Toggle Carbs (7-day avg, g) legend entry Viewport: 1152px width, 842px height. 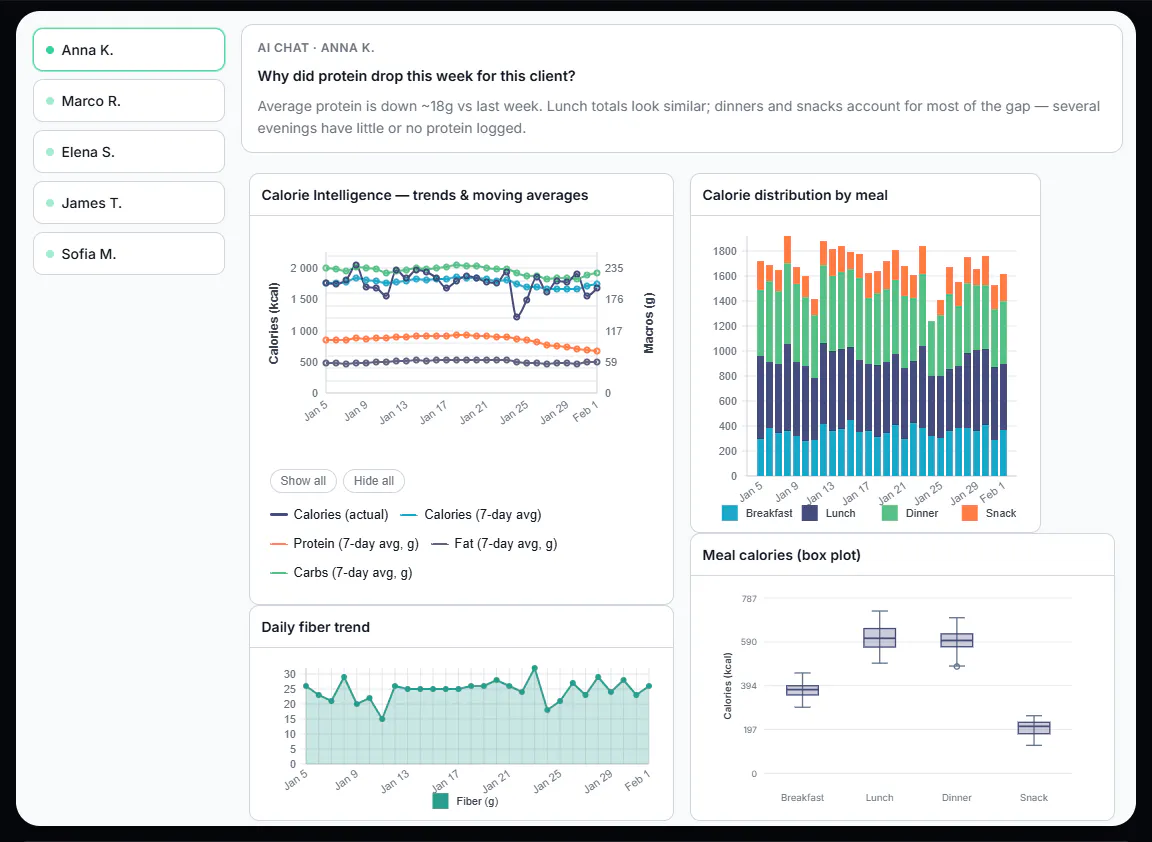[x=341, y=572]
